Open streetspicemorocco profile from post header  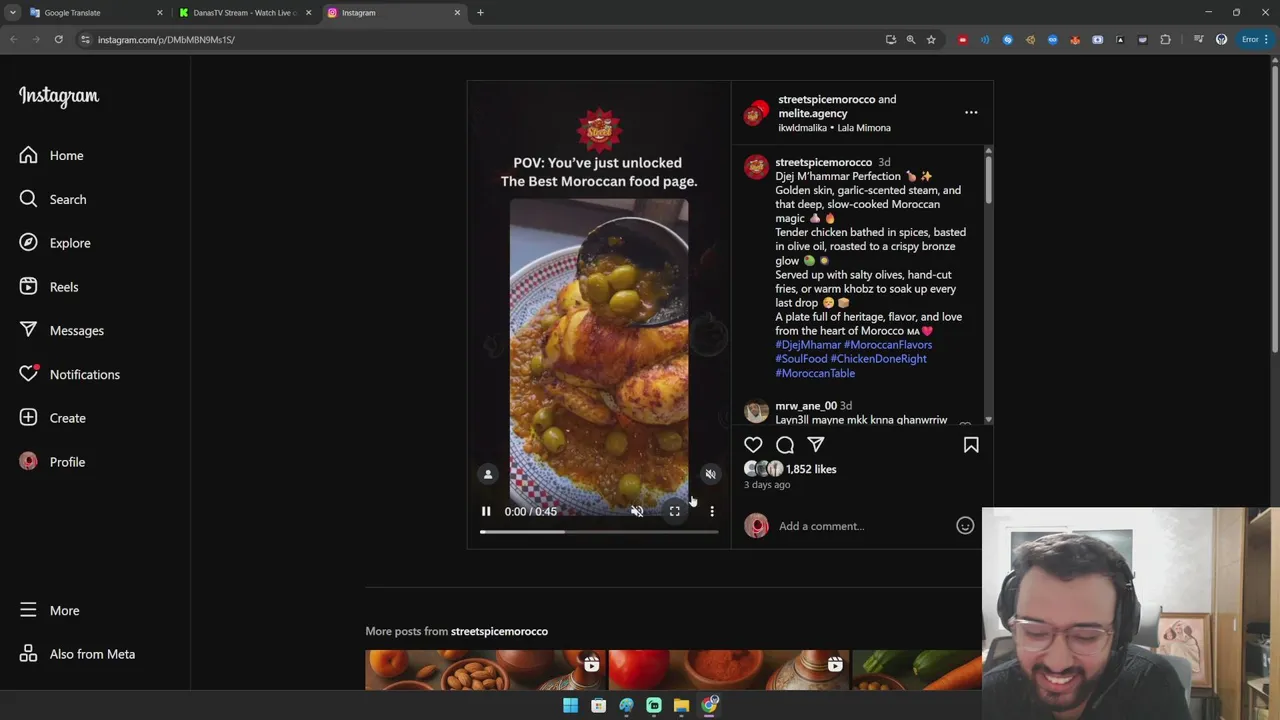point(826,99)
